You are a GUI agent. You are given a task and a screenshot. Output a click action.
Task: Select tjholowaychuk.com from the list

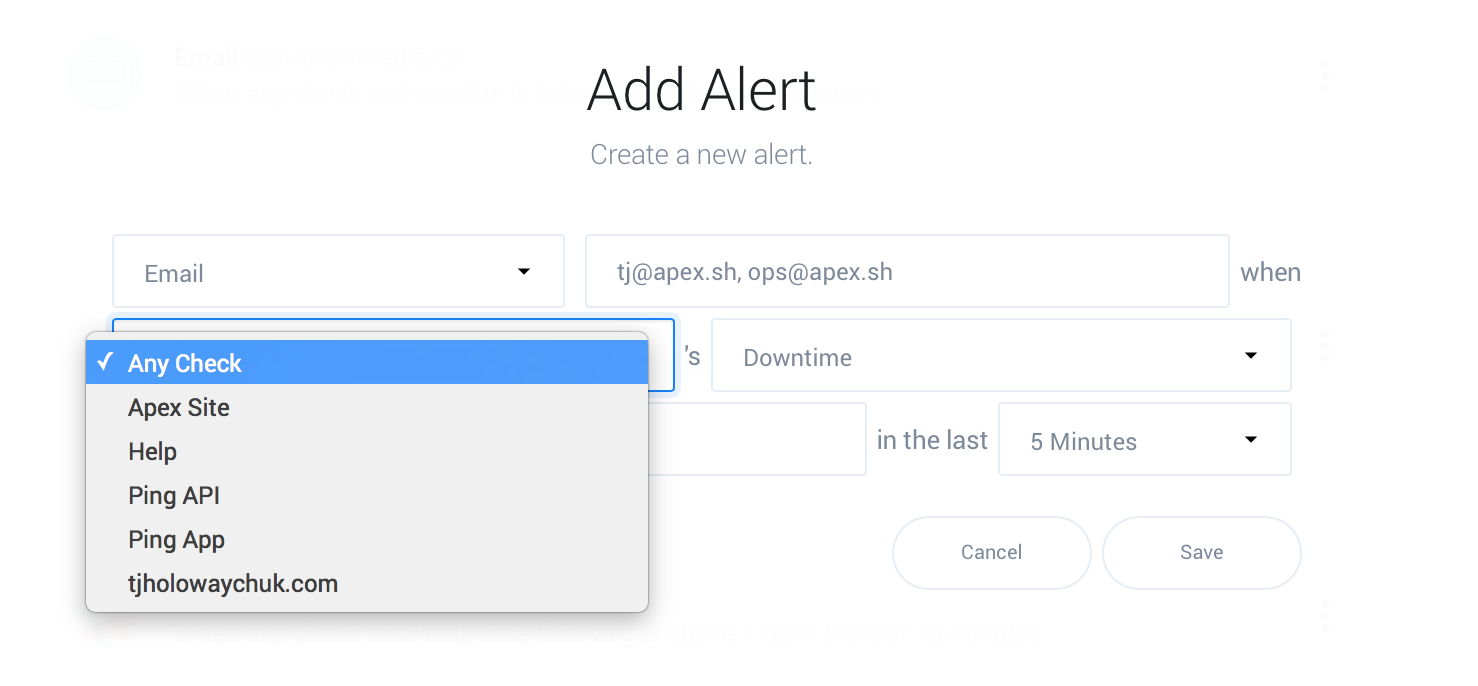233,583
